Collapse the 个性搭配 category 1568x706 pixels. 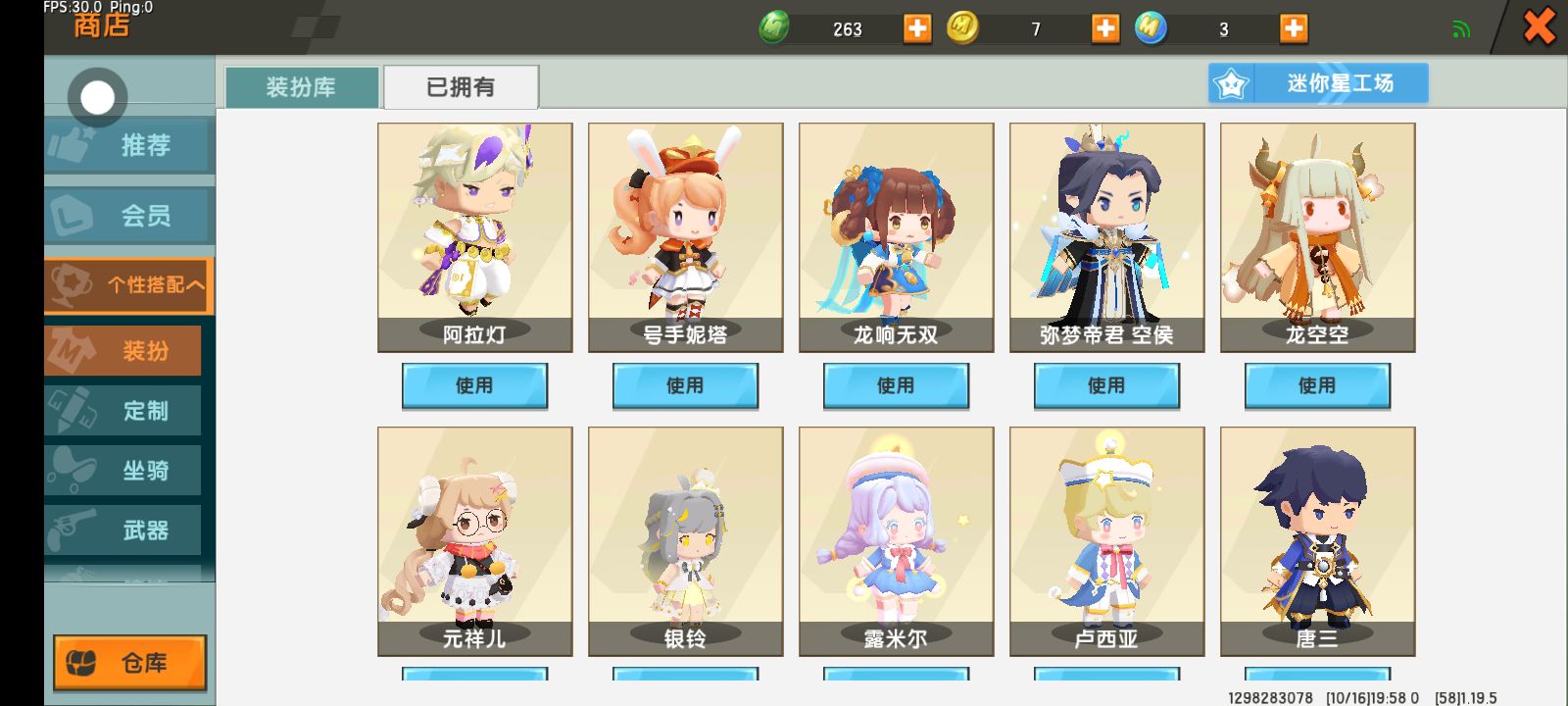point(128,284)
